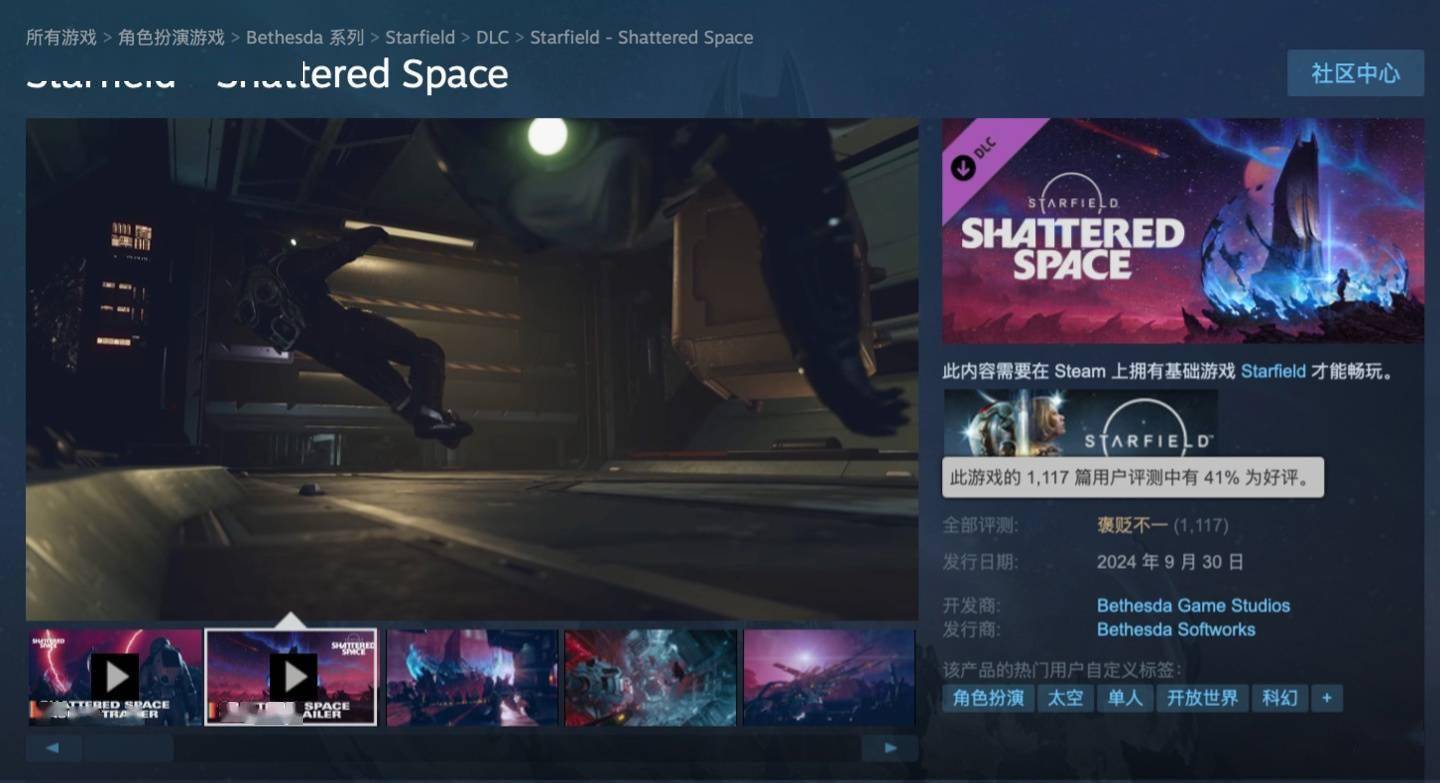1440x783 pixels.
Task: Click the right arrow of thumbnail strip
Action: point(890,748)
